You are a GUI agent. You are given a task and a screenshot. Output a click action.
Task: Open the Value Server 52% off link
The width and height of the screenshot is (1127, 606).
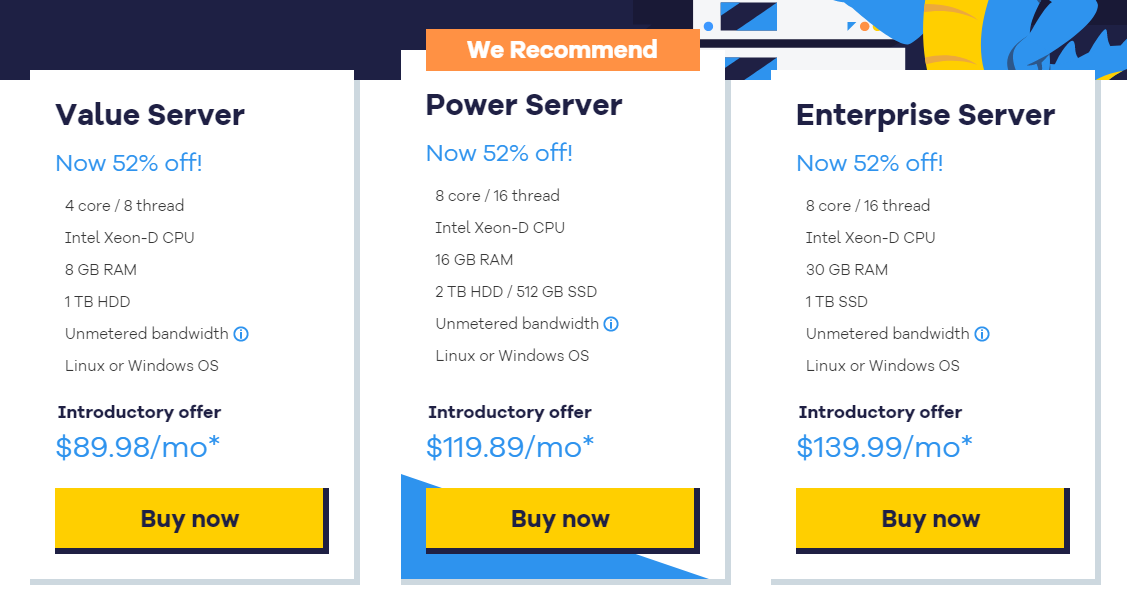tap(129, 162)
